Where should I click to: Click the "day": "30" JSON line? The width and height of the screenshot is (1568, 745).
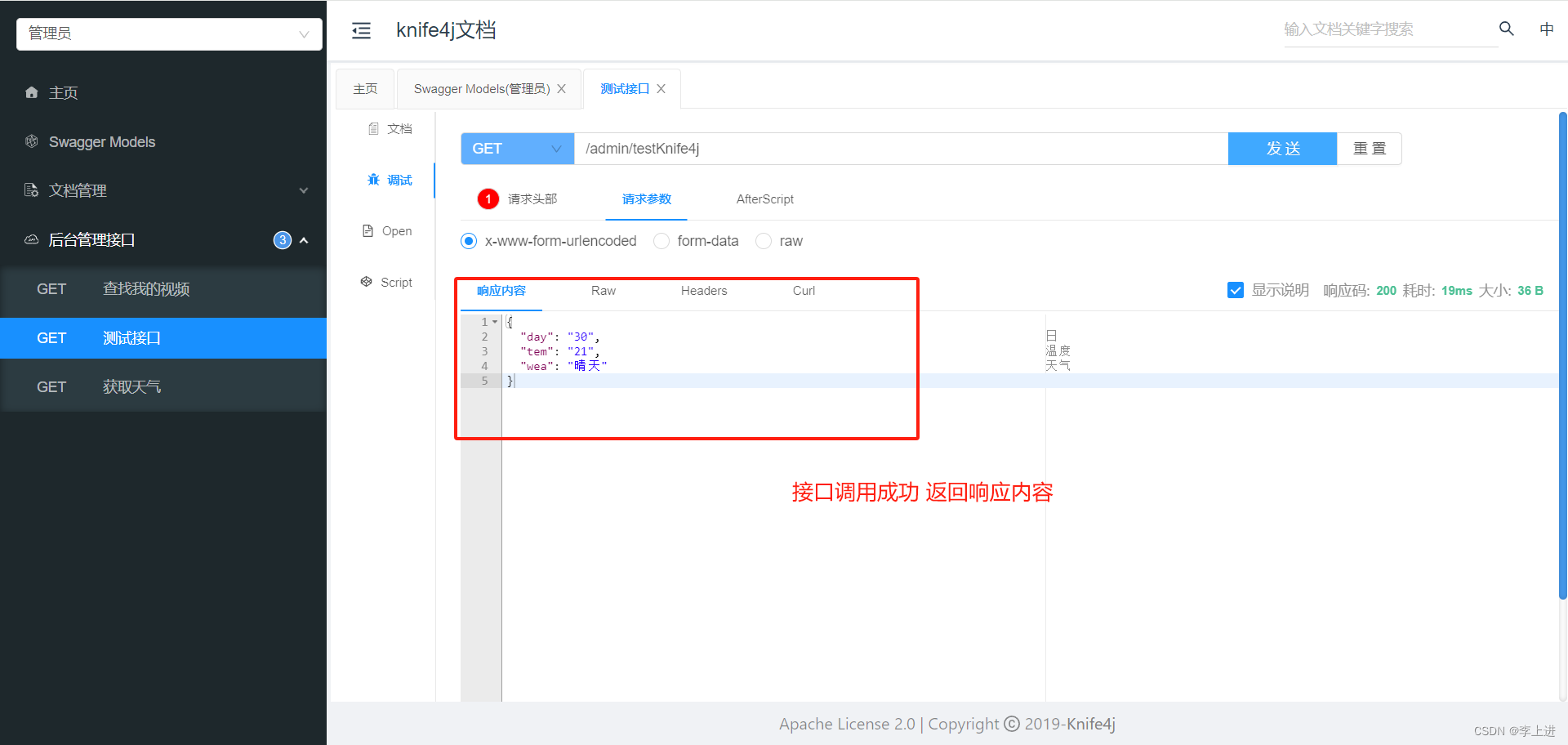coord(559,337)
